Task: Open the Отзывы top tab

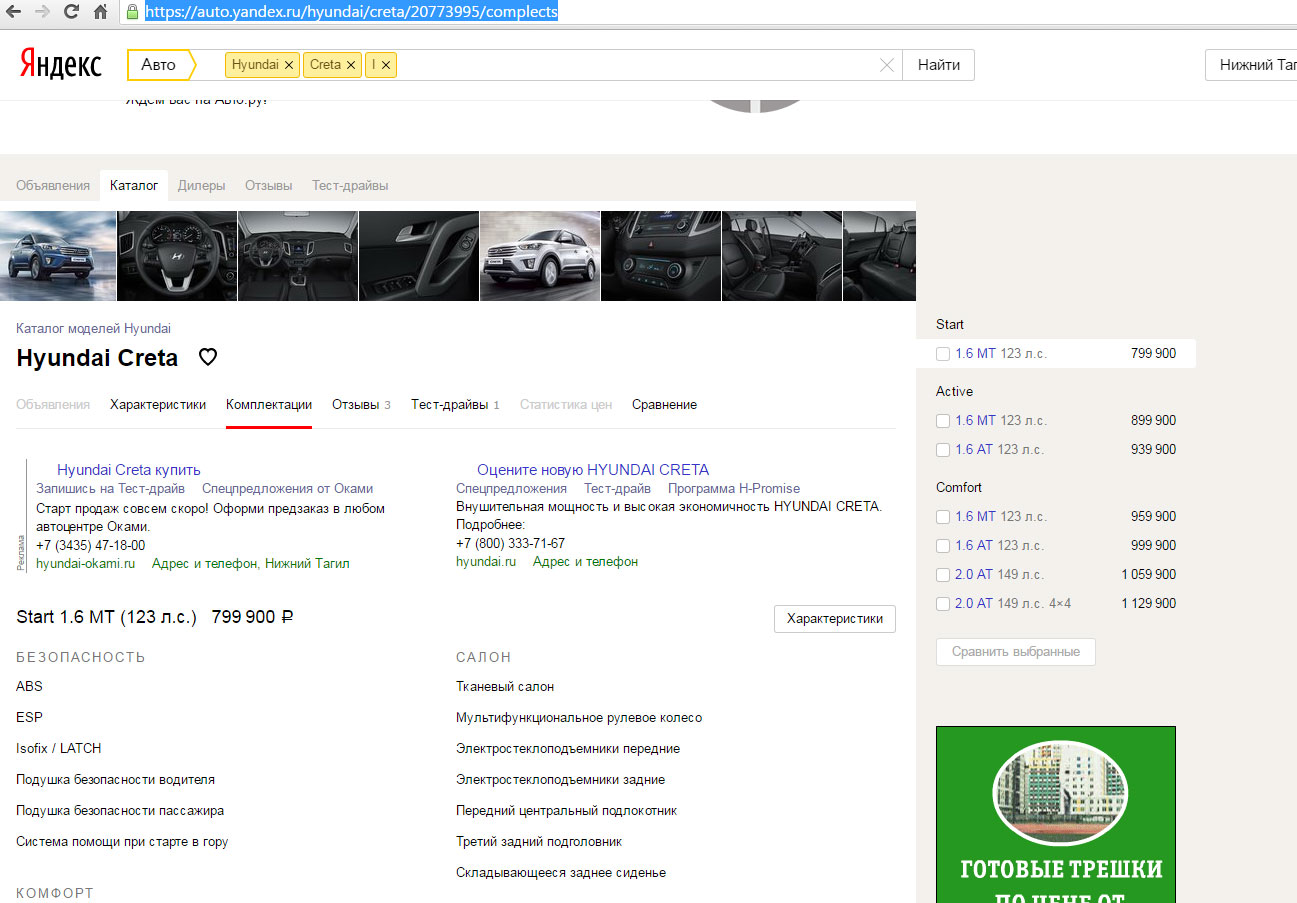Action: click(x=268, y=186)
